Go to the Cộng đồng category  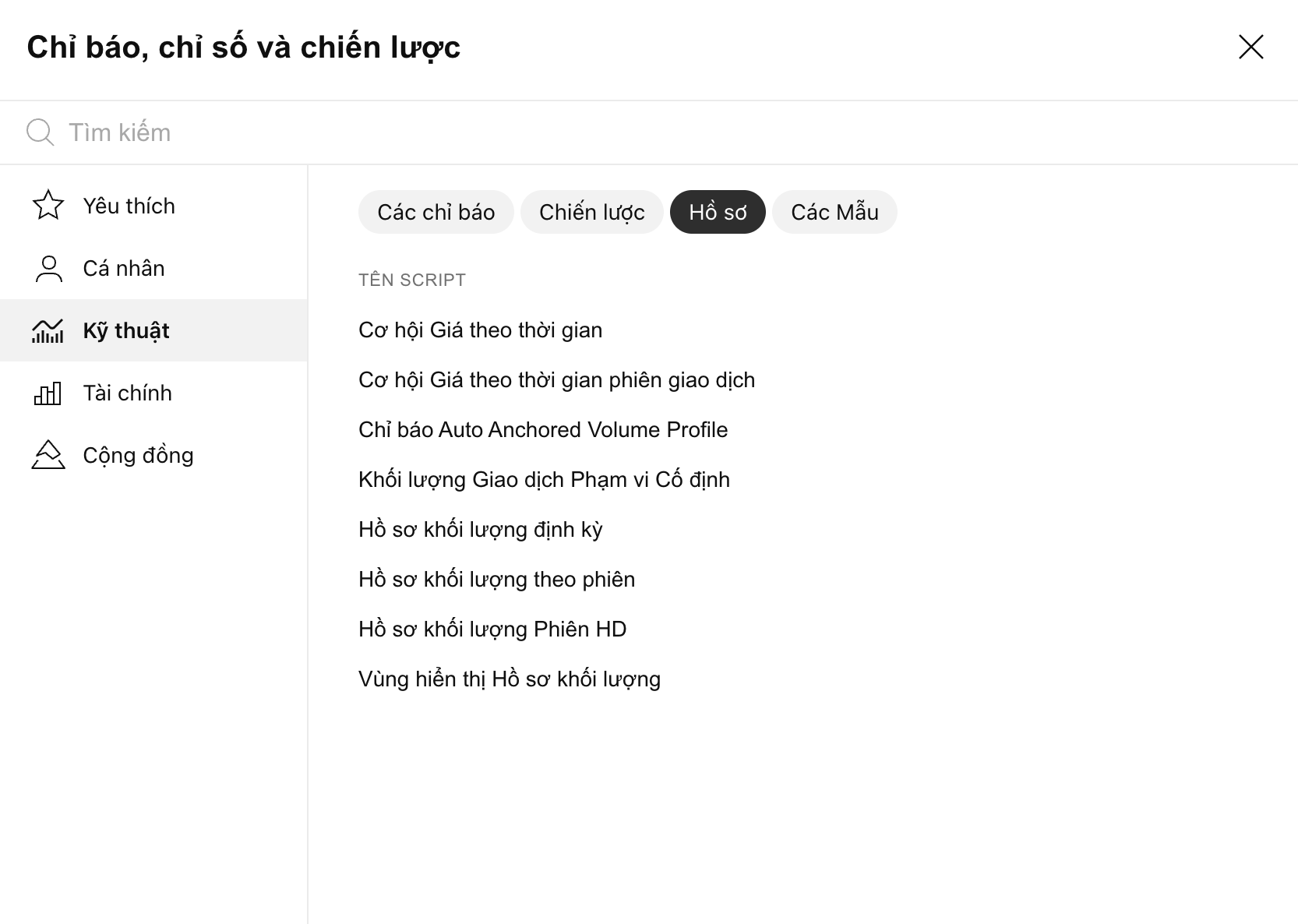click(153, 455)
